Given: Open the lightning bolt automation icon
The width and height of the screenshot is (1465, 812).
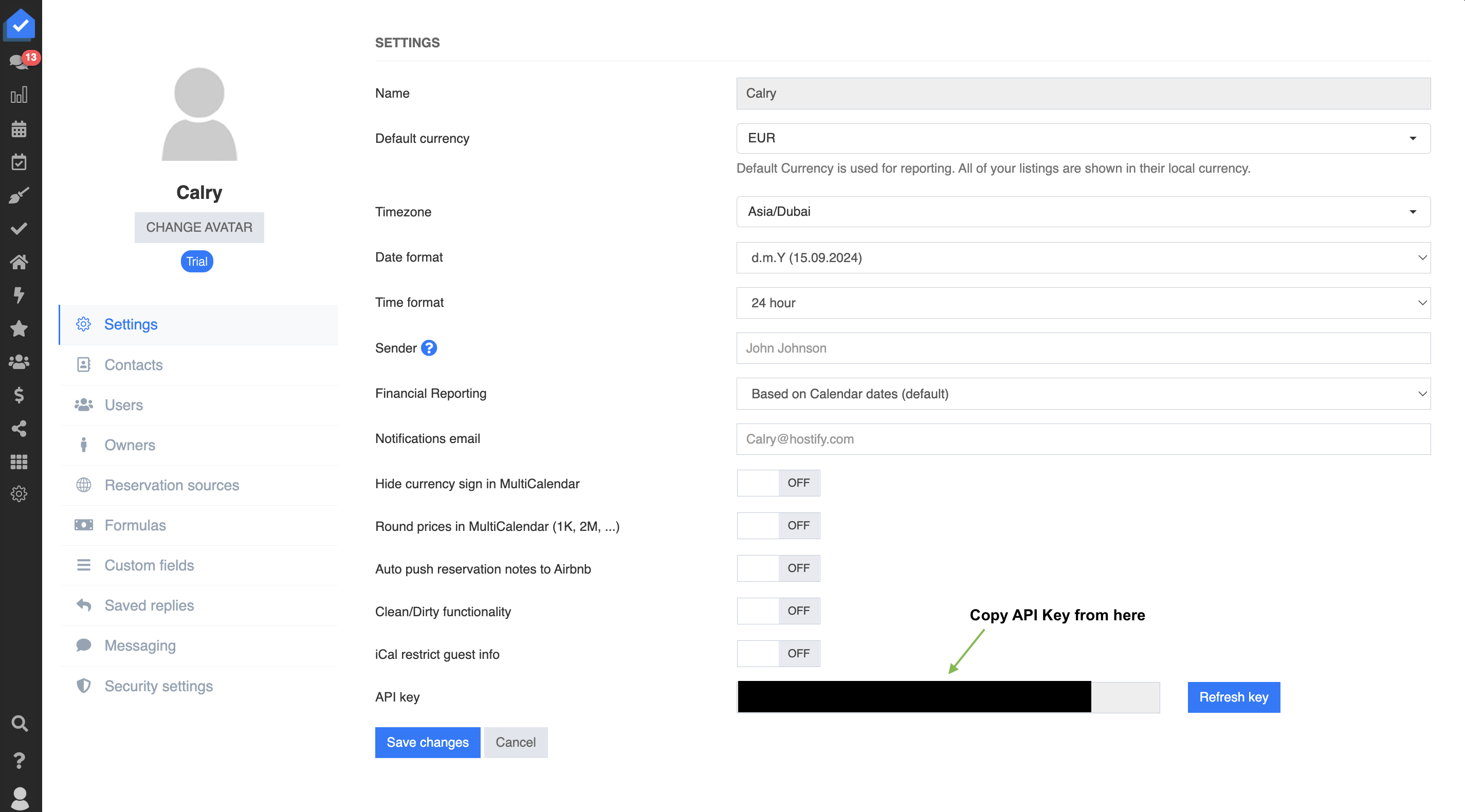Looking at the screenshot, I should (x=20, y=295).
